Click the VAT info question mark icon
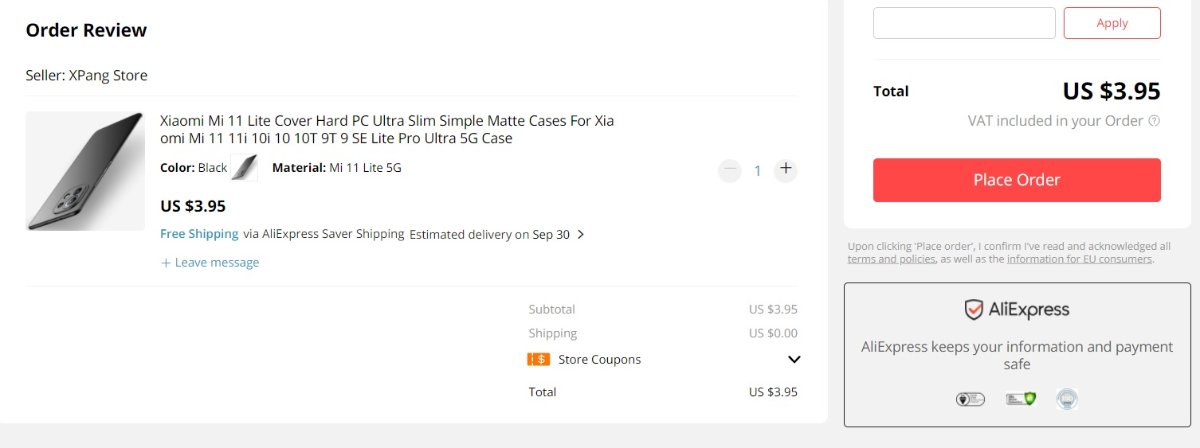The image size is (1200, 448). pyautogui.click(x=1154, y=121)
